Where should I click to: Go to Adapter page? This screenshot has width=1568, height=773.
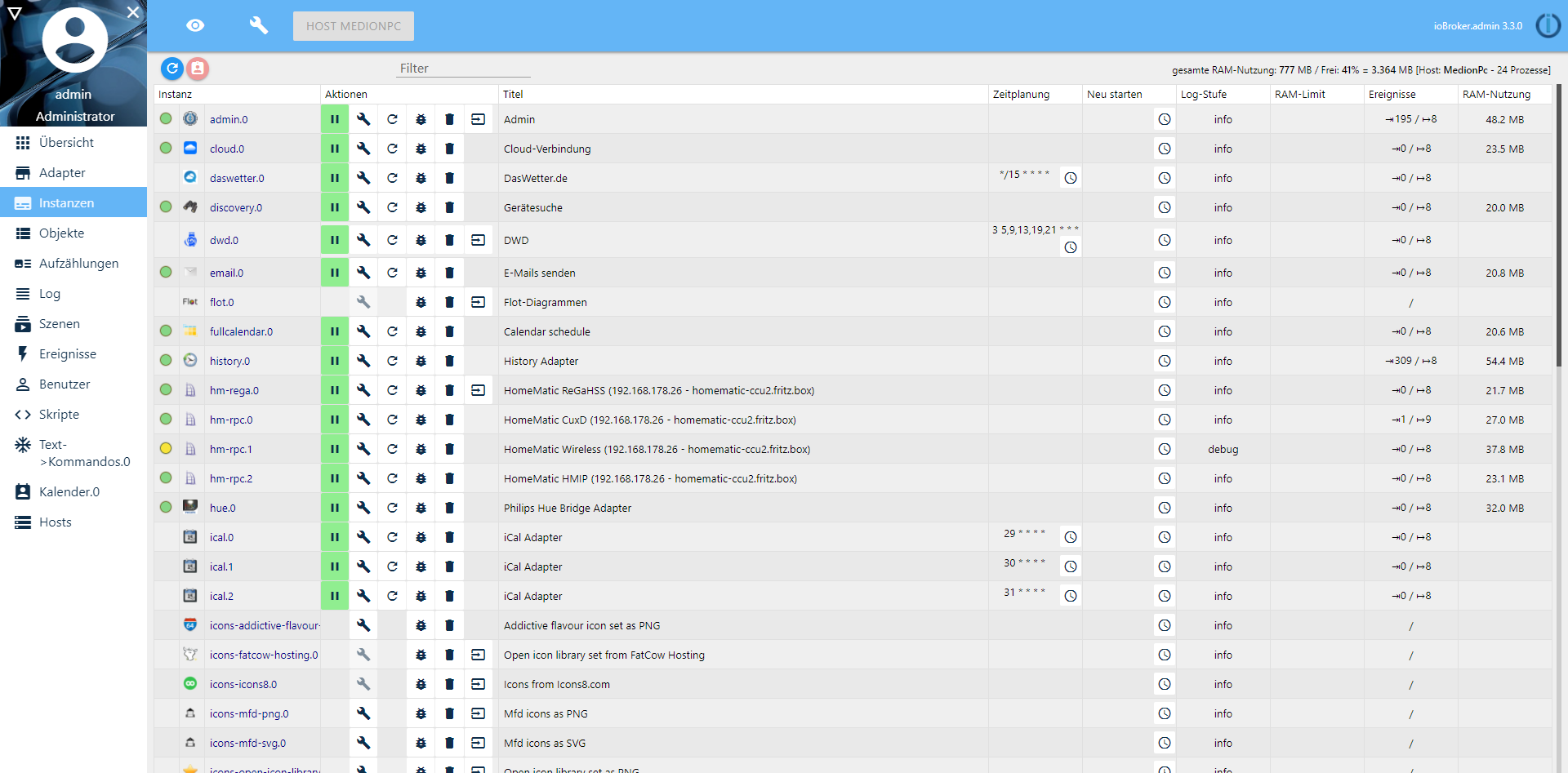point(73,172)
